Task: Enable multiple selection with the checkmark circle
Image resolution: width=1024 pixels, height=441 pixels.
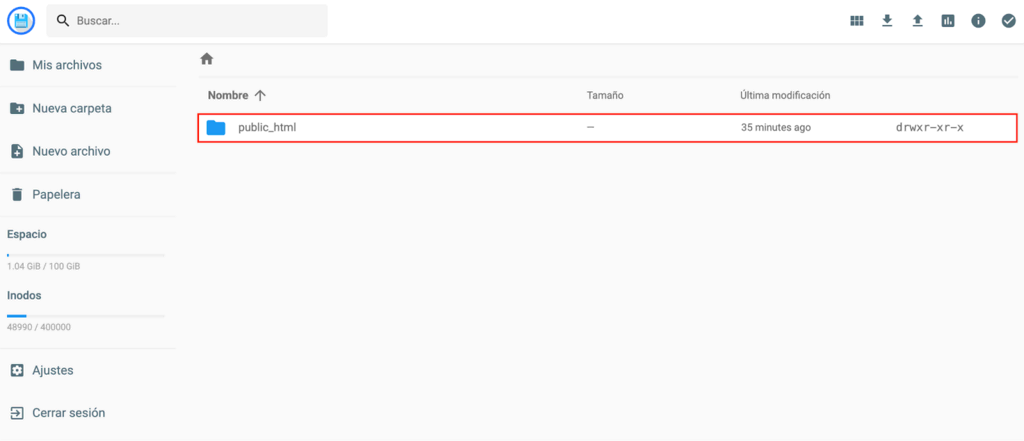Action: tap(1008, 21)
